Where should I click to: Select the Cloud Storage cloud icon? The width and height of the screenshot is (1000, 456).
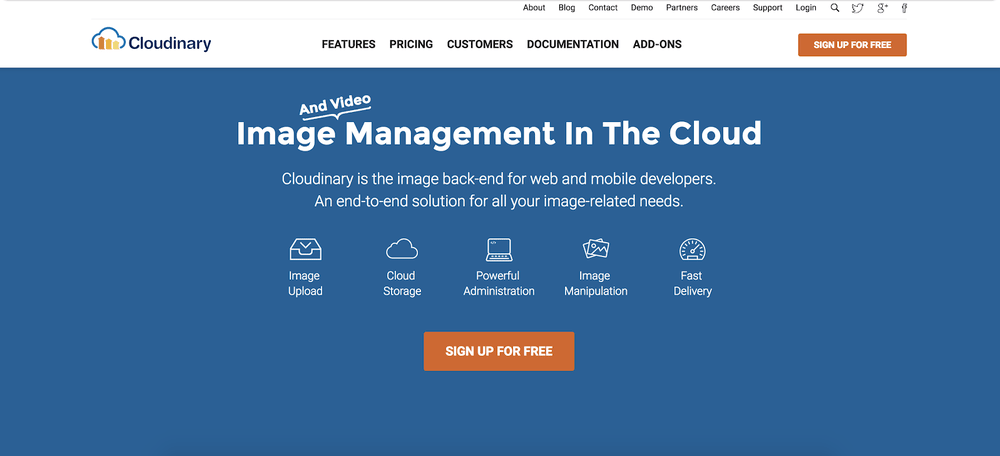(x=402, y=249)
